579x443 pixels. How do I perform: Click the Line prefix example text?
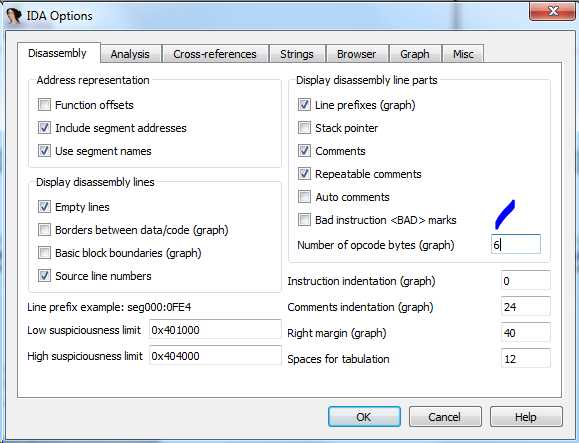[109, 307]
